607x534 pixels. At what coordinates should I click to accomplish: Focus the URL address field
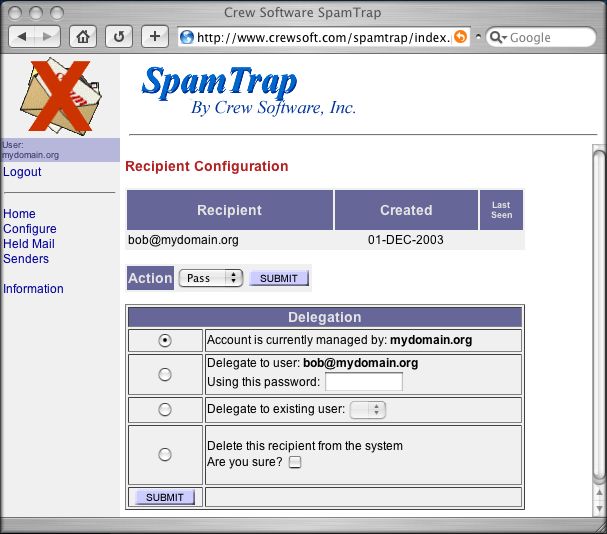tap(324, 37)
